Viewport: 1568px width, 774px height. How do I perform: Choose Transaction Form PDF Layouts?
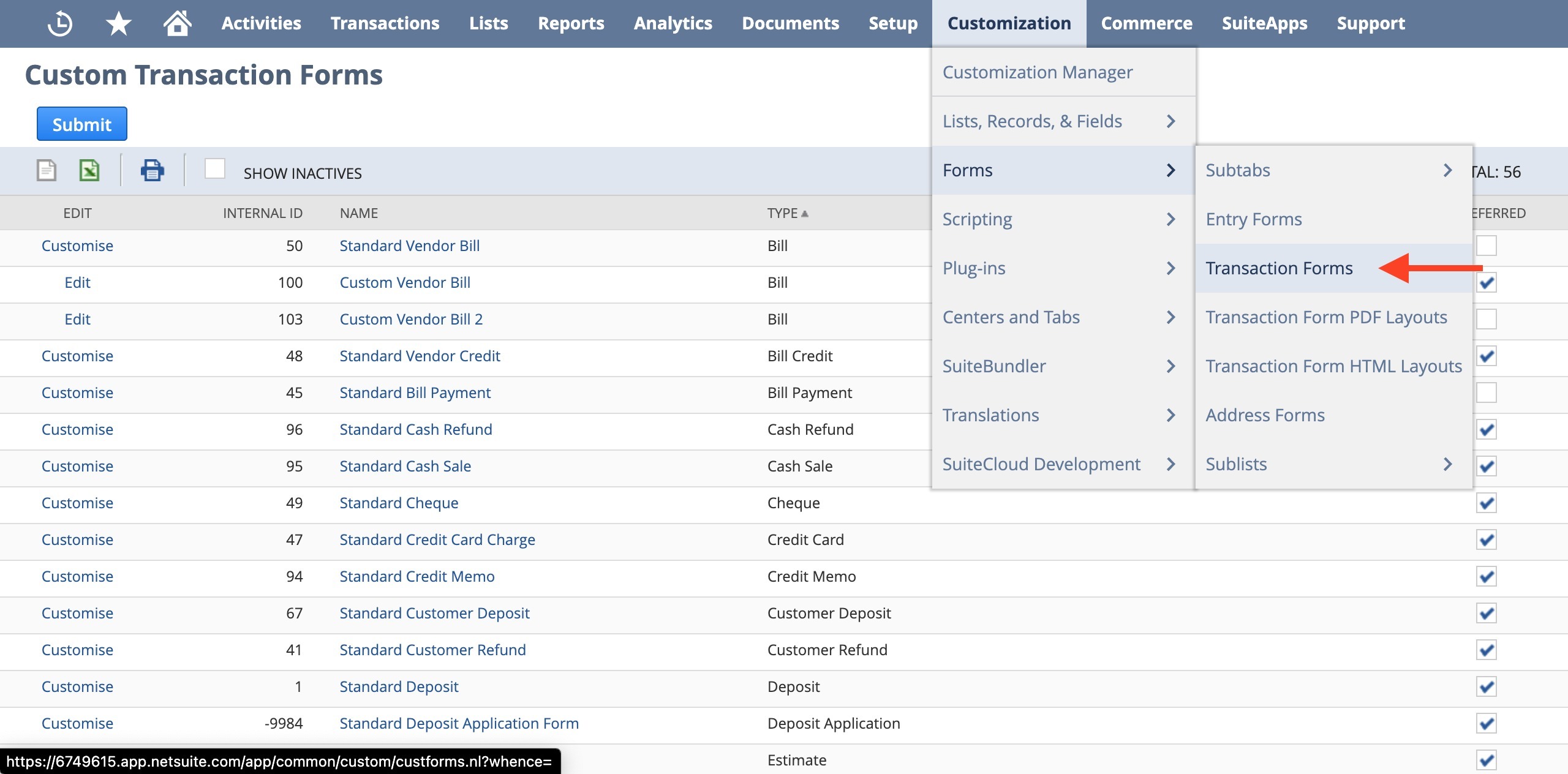[1326, 317]
